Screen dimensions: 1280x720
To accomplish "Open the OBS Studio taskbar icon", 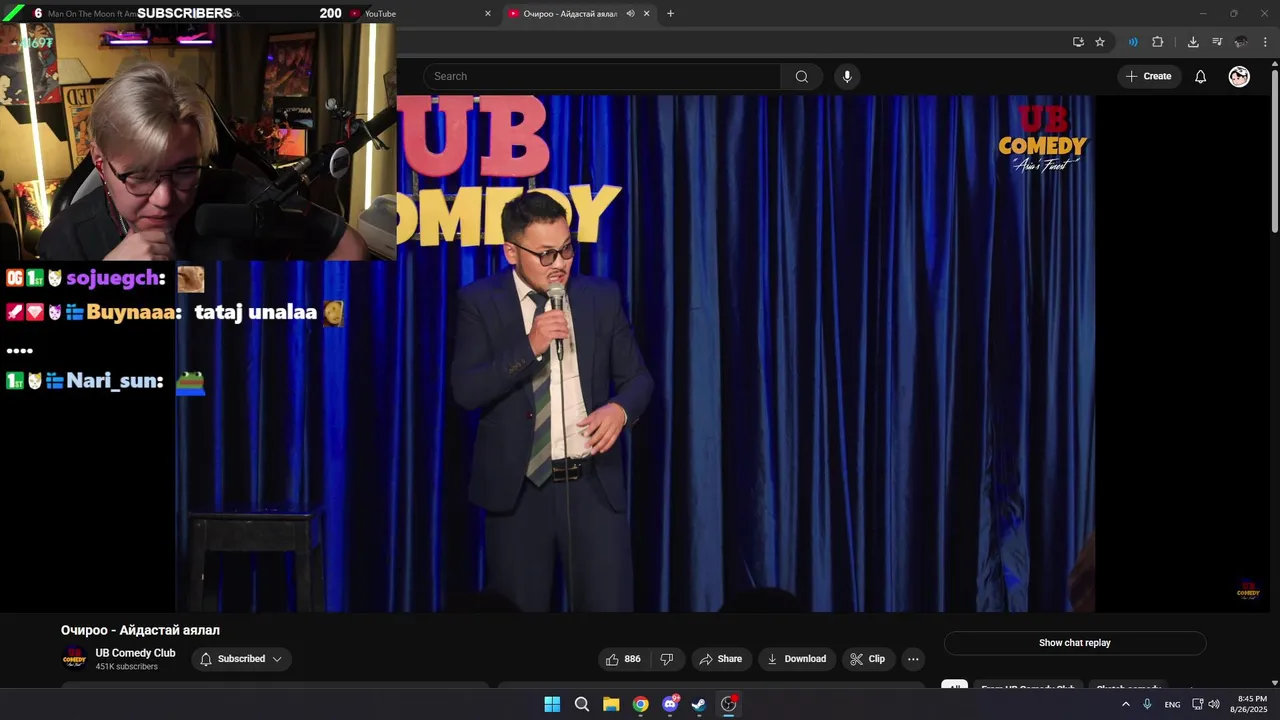I will click(x=729, y=704).
